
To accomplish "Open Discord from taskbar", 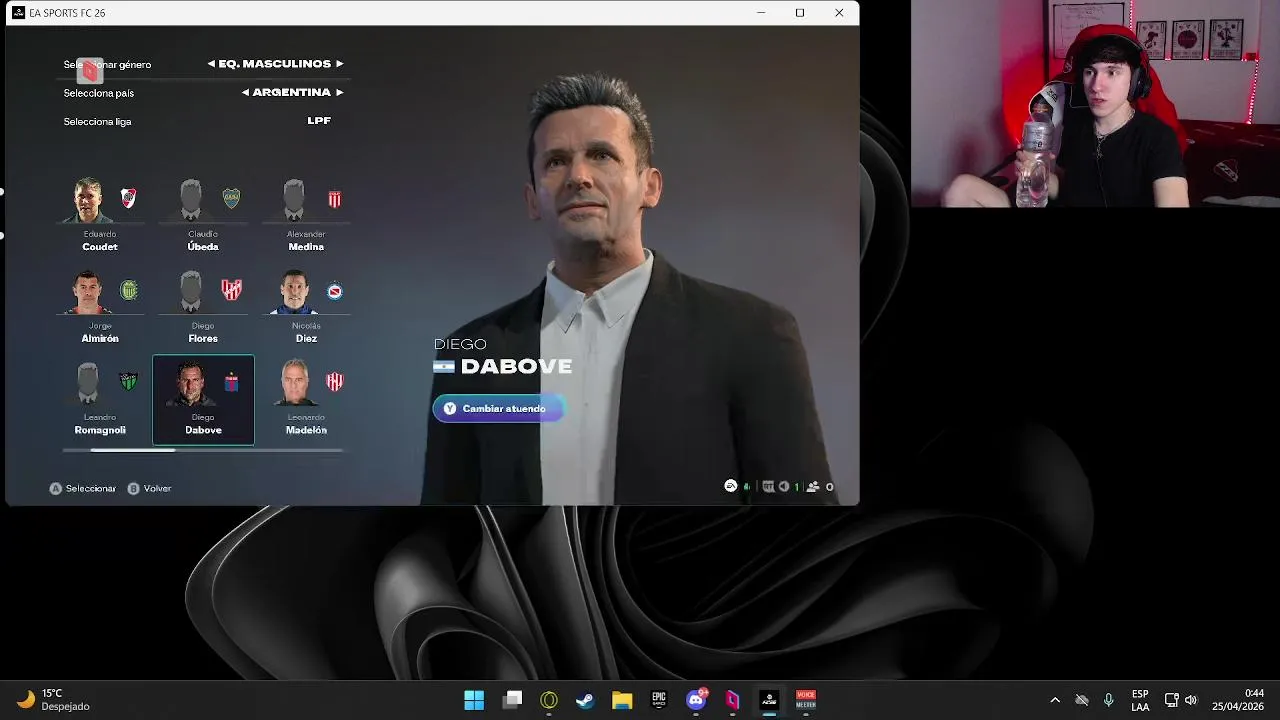I will [696, 700].
